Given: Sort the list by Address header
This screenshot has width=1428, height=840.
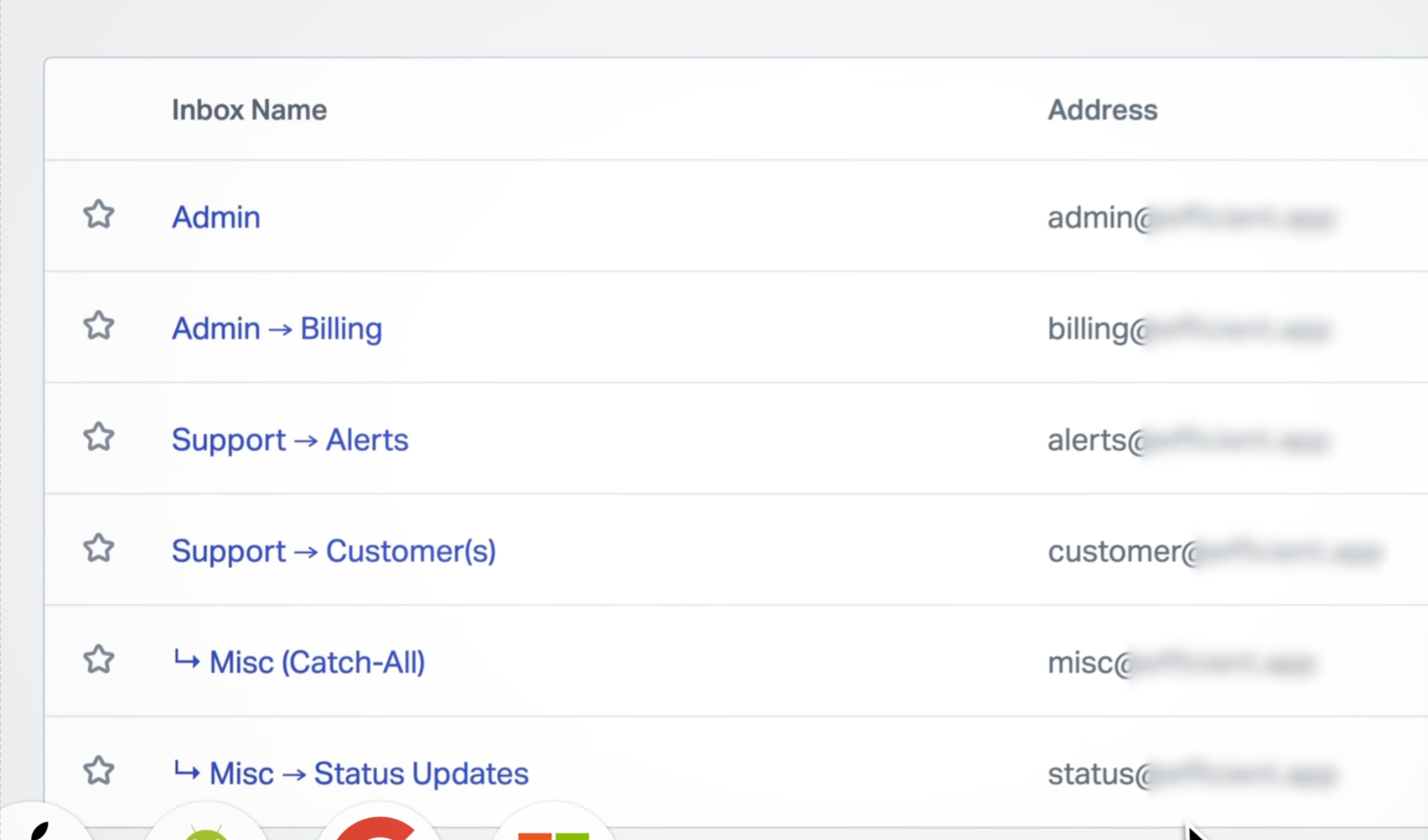Looking at the screenshot, I should [x=1102, y=109].
